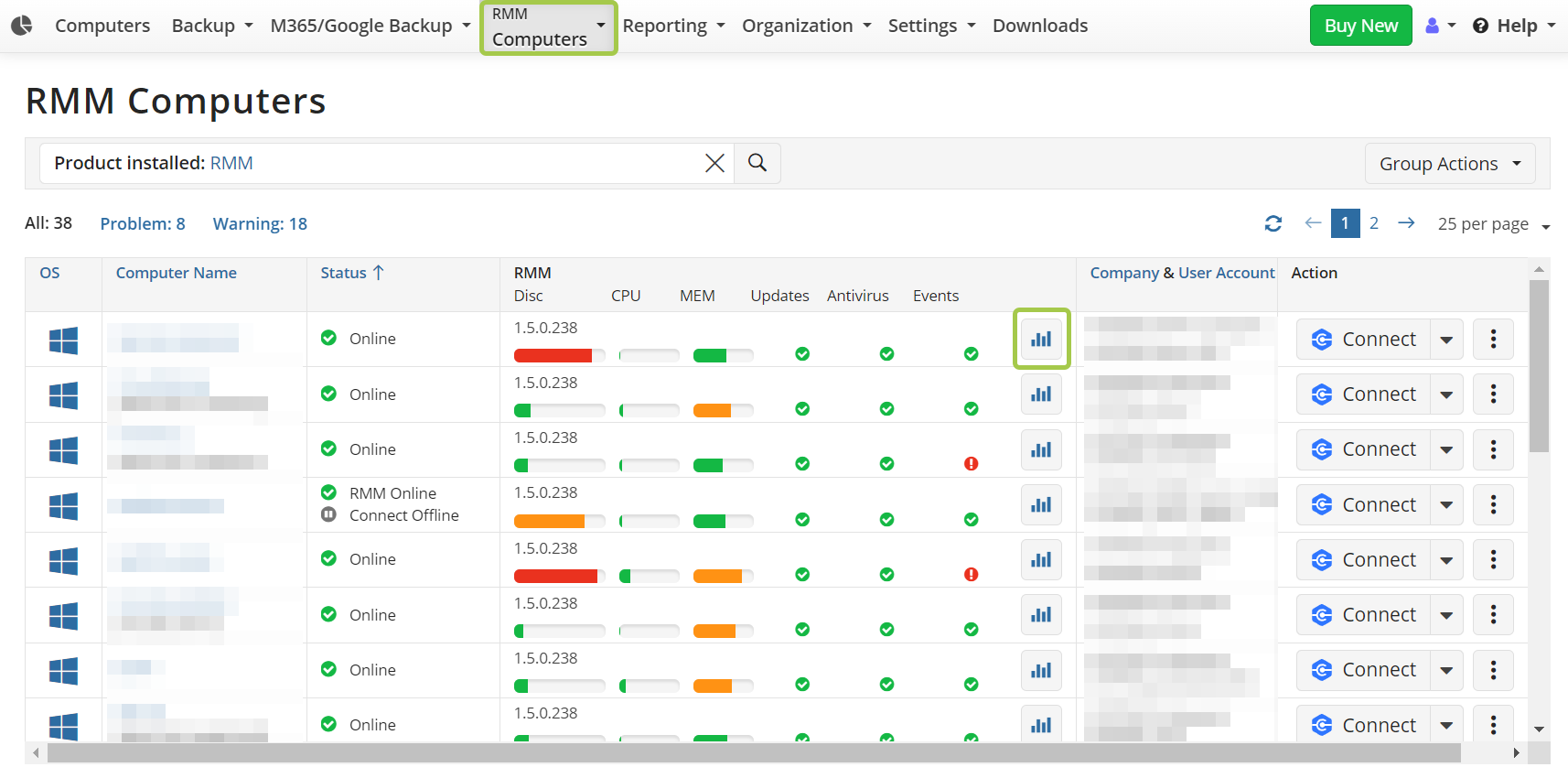Image resolution: width=1568 pixels, height=778 pixels.
Task: Sort by User Account column link
Action: 1227,273
